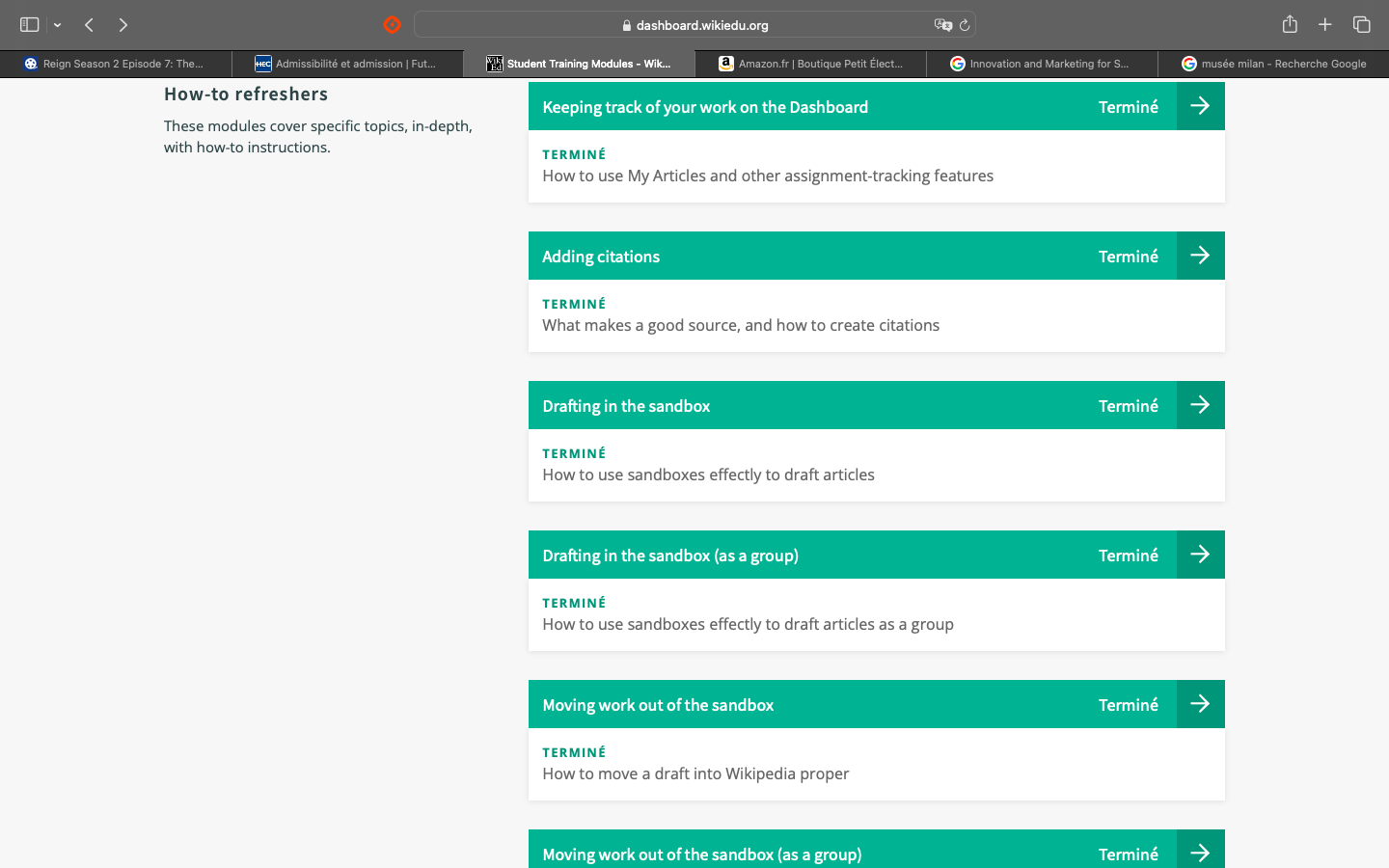The width and height of the screenshot is (1389, 868).
Task: Select the Student Training Modules tab
Action: [x=579, y=64]
